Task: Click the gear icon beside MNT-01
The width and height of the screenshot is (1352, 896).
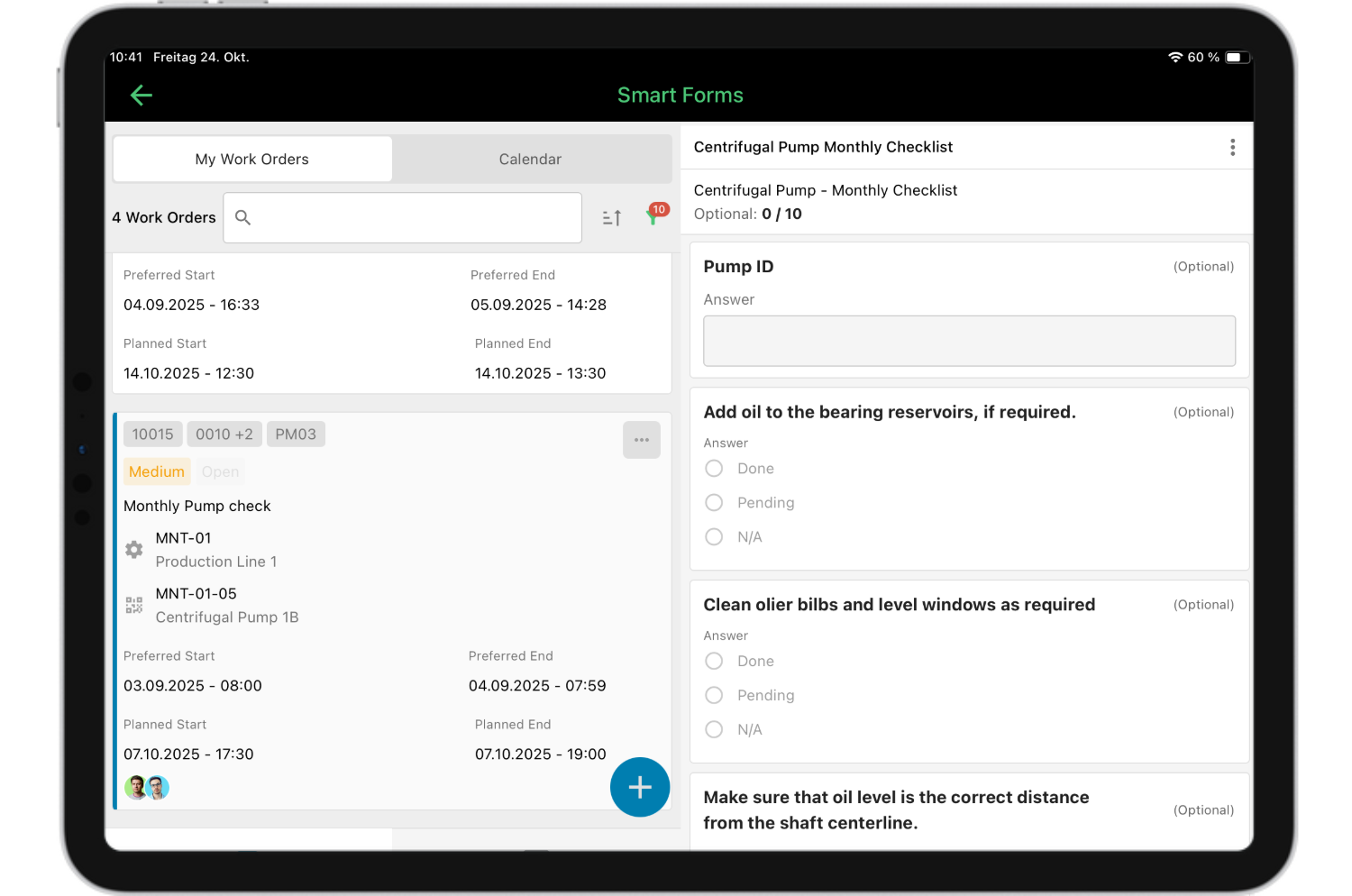Action: 133,549
